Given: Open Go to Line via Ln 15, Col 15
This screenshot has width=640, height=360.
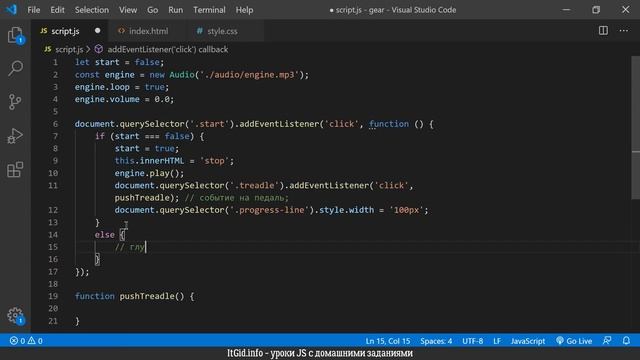Looking at the screenshot, I should click(388, 341).
